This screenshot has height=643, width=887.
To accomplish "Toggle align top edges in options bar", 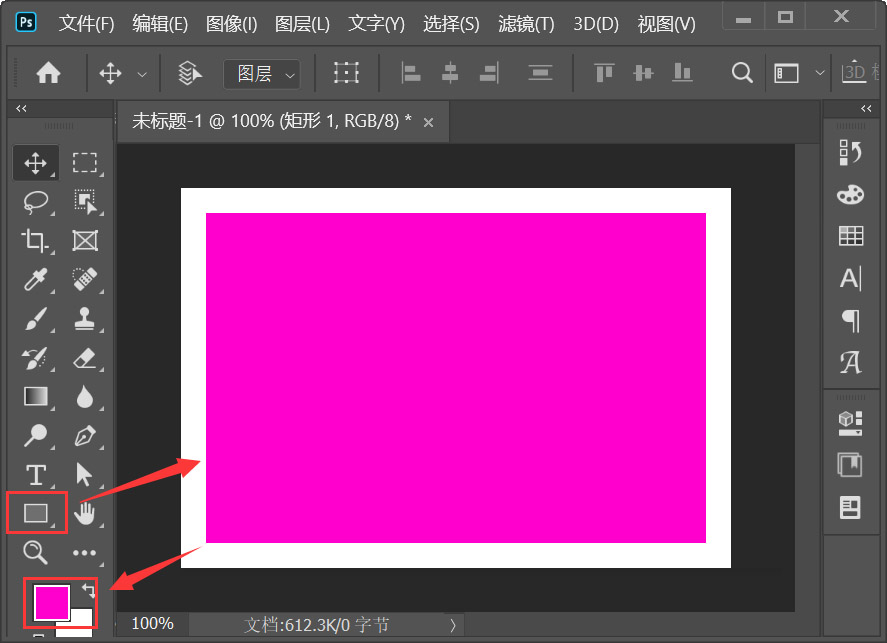I will click(x=602, y=72).
